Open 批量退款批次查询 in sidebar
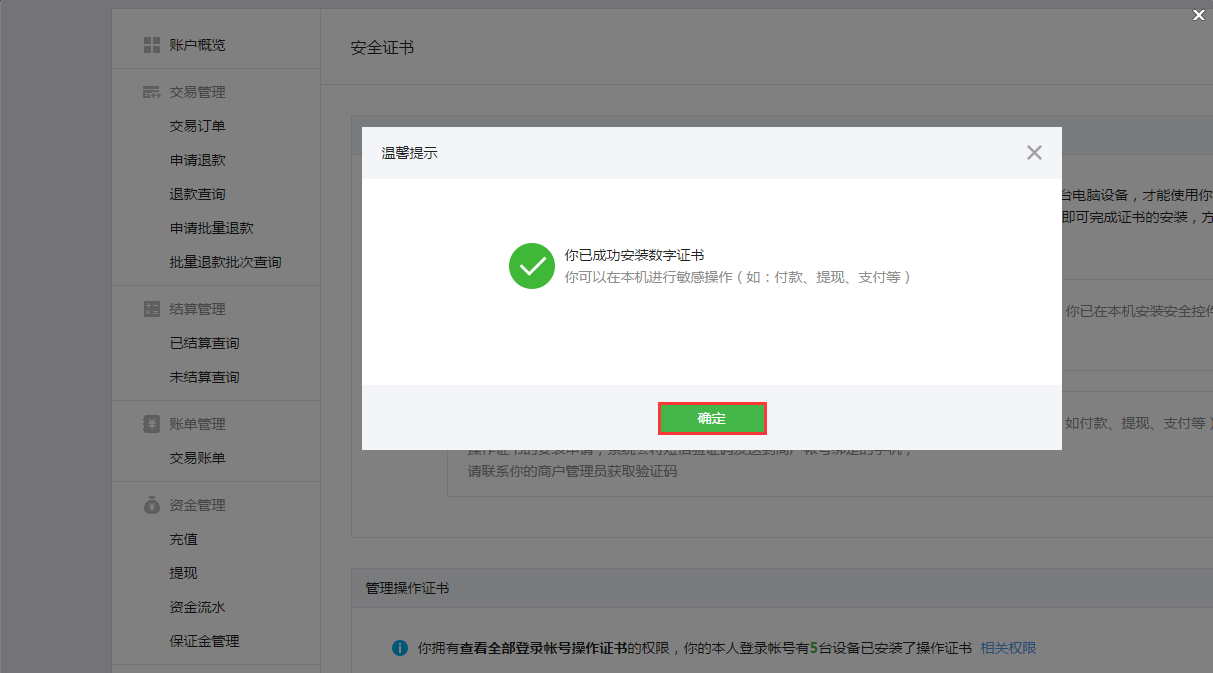 (x=225, y=262)
